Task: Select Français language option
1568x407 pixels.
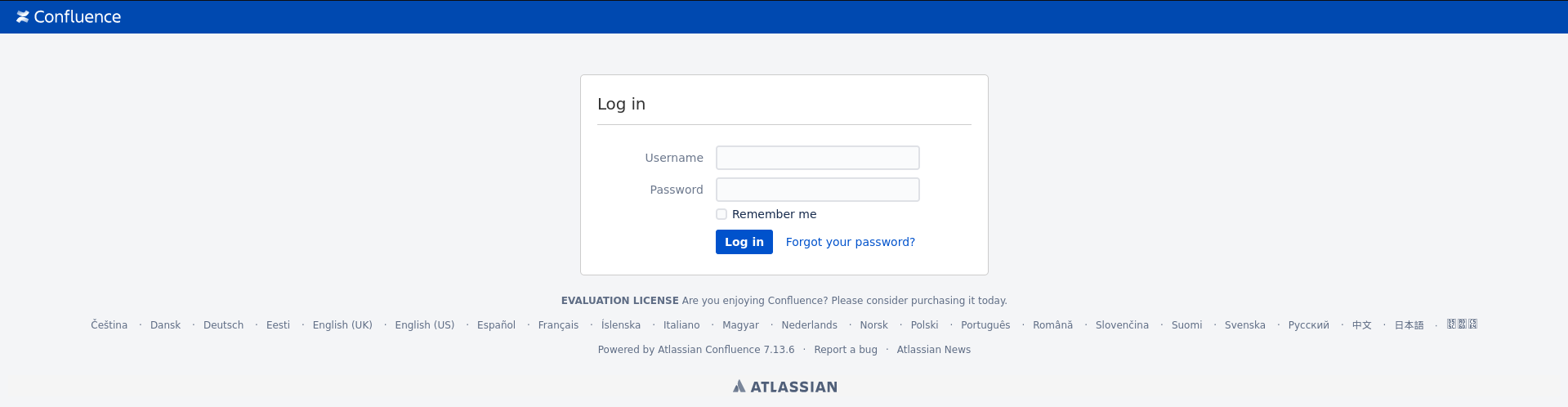Action: 559,325
